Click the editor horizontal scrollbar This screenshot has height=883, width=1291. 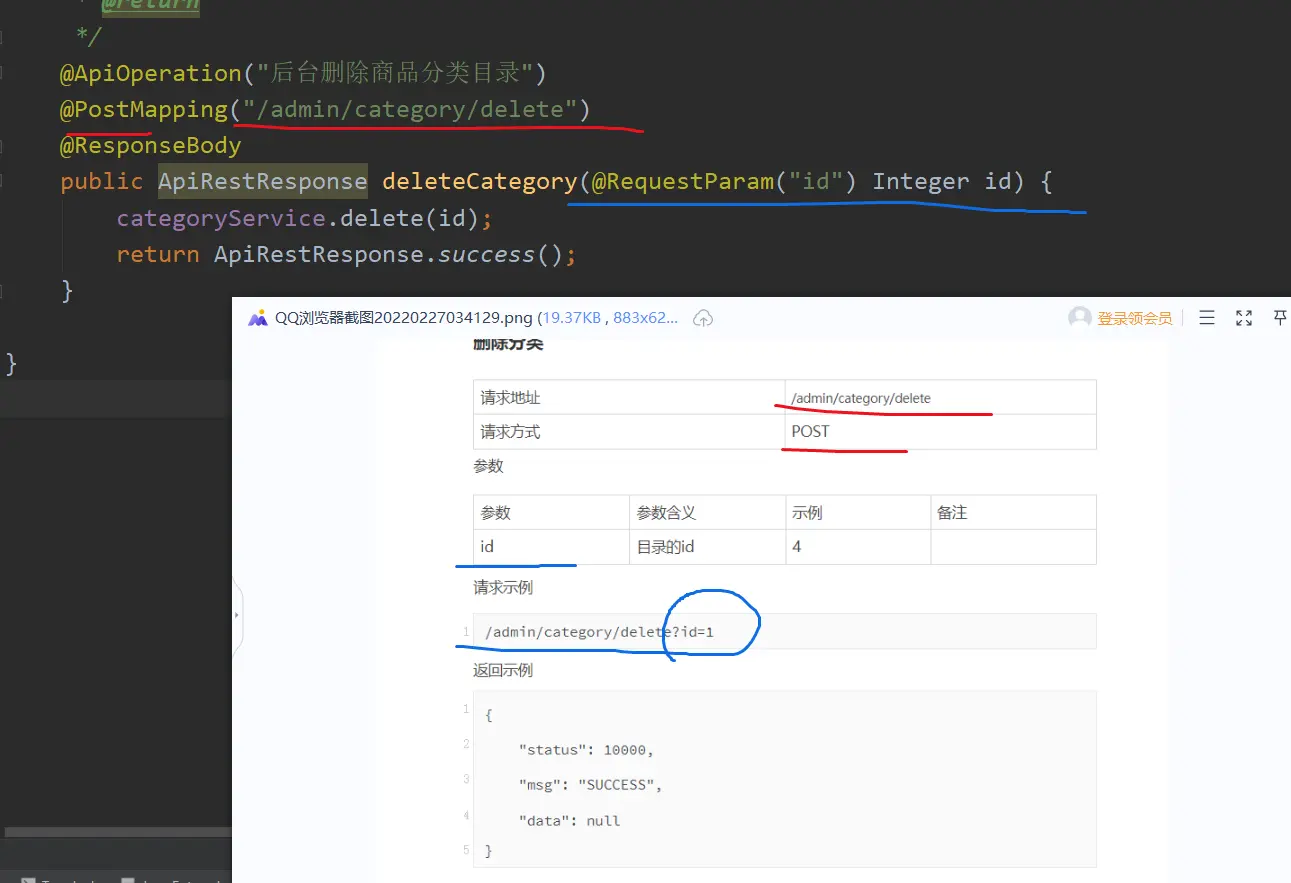tap(117, 832)
